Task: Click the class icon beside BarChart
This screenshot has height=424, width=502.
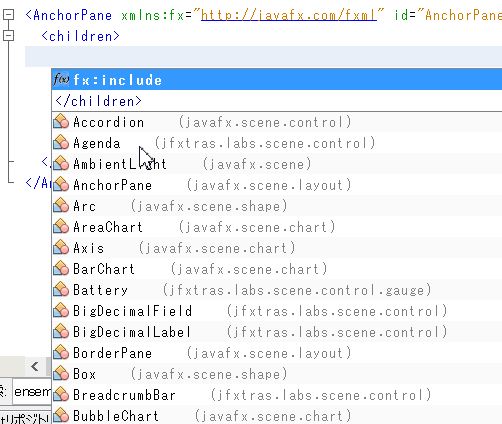Action: [61, 269]
